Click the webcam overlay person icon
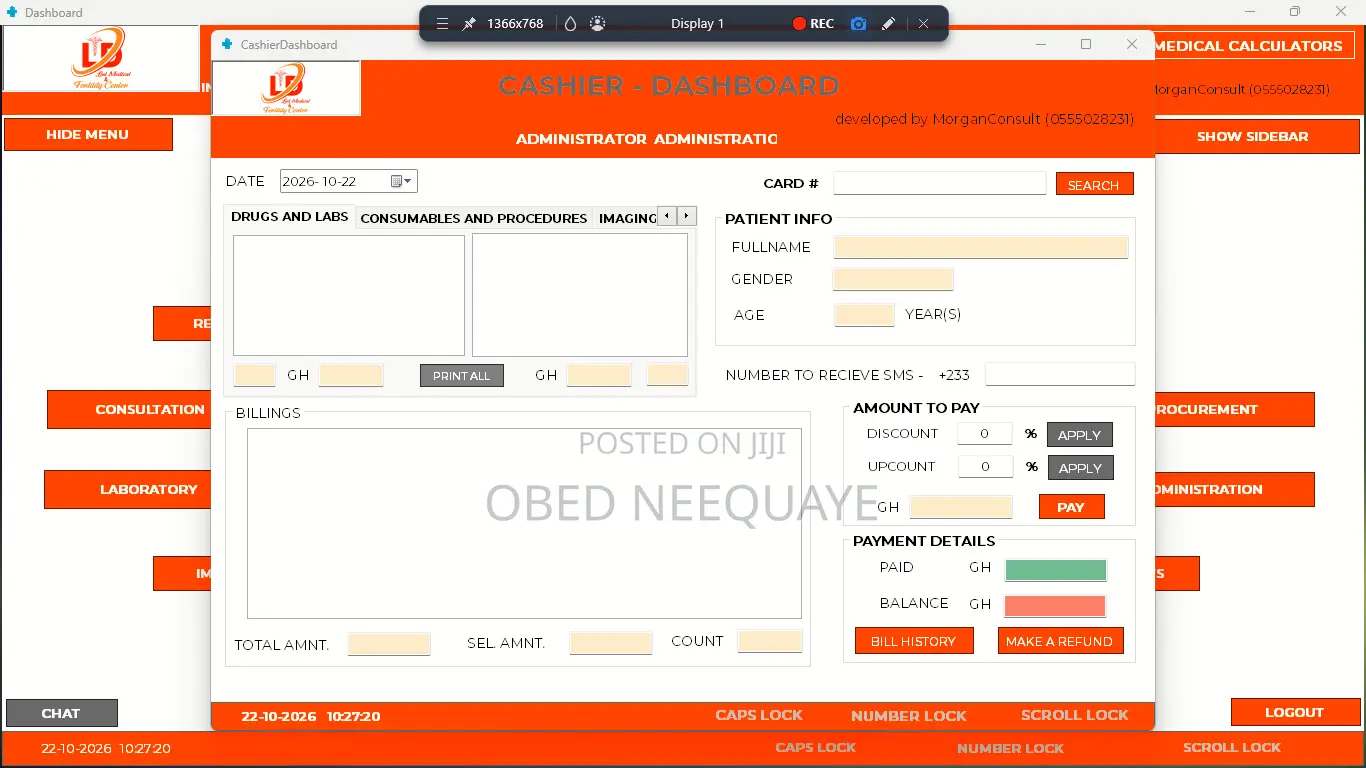Viewport: 1366px width, 768px height. coord(598,23)
